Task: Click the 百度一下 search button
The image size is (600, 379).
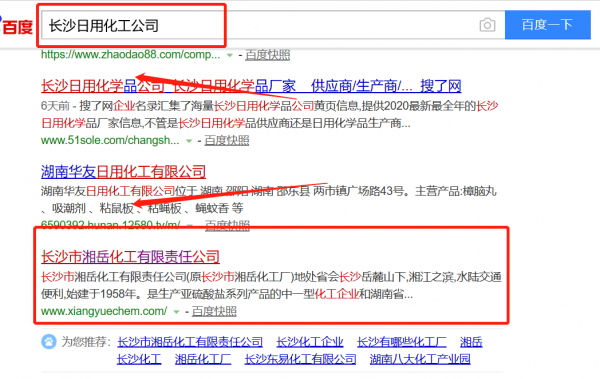Action: 548,25
